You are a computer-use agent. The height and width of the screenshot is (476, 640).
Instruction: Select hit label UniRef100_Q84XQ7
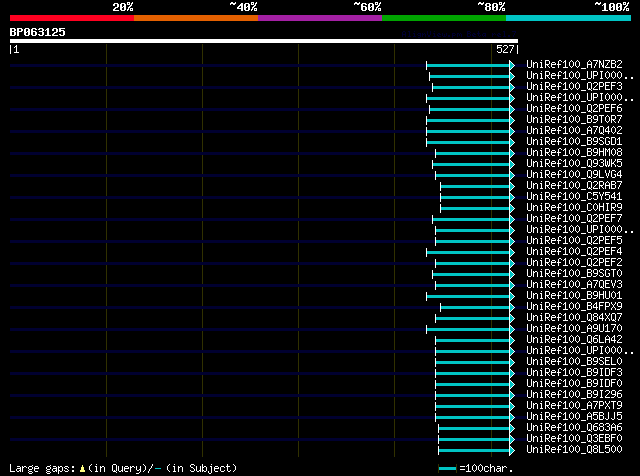574,318
